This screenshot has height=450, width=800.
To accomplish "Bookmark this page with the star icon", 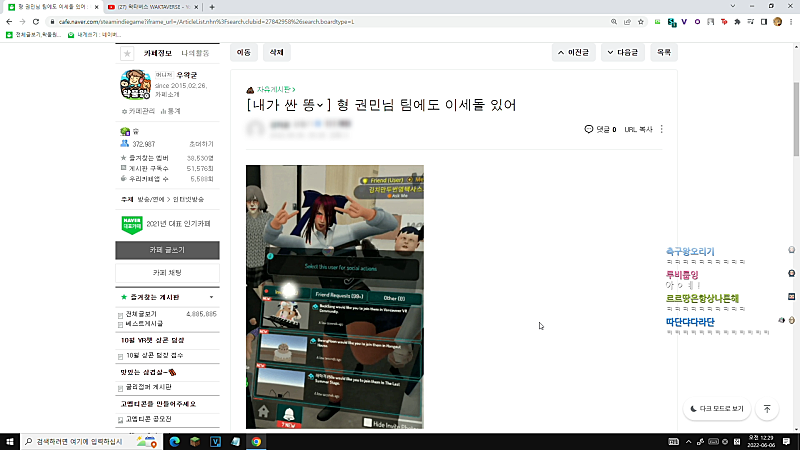I will 641,21.
